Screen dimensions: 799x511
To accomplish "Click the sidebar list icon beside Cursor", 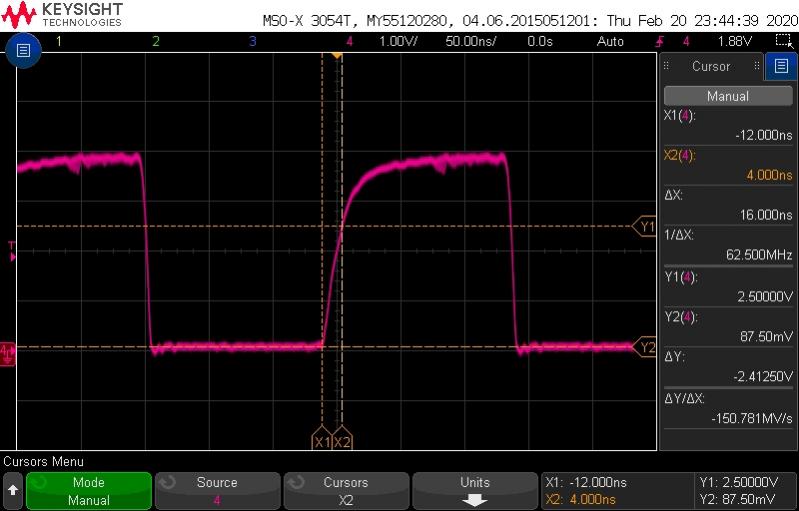I will click(781, 67).
